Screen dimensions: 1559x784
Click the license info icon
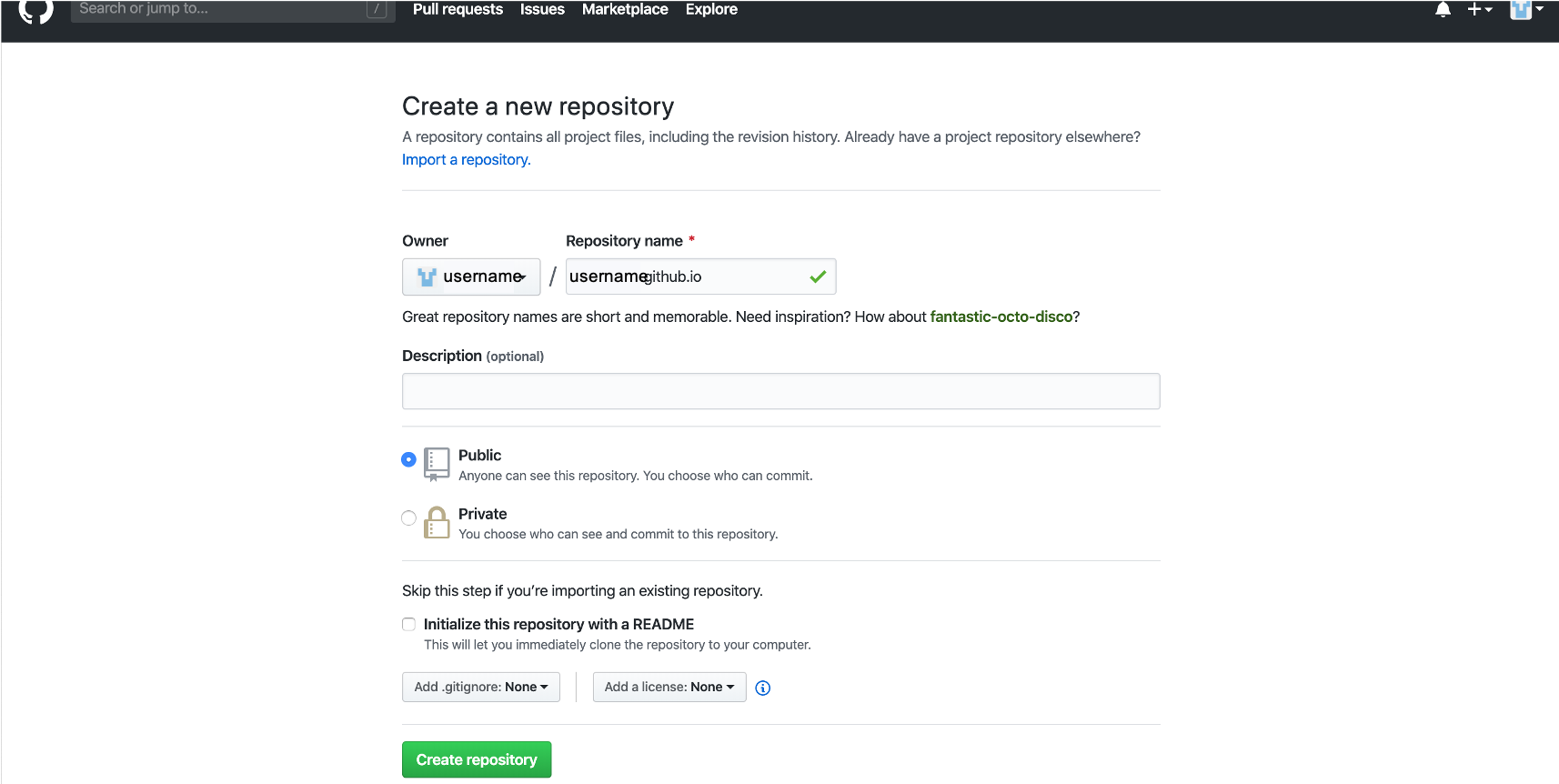pyautogui.click(x=763, y=689)
